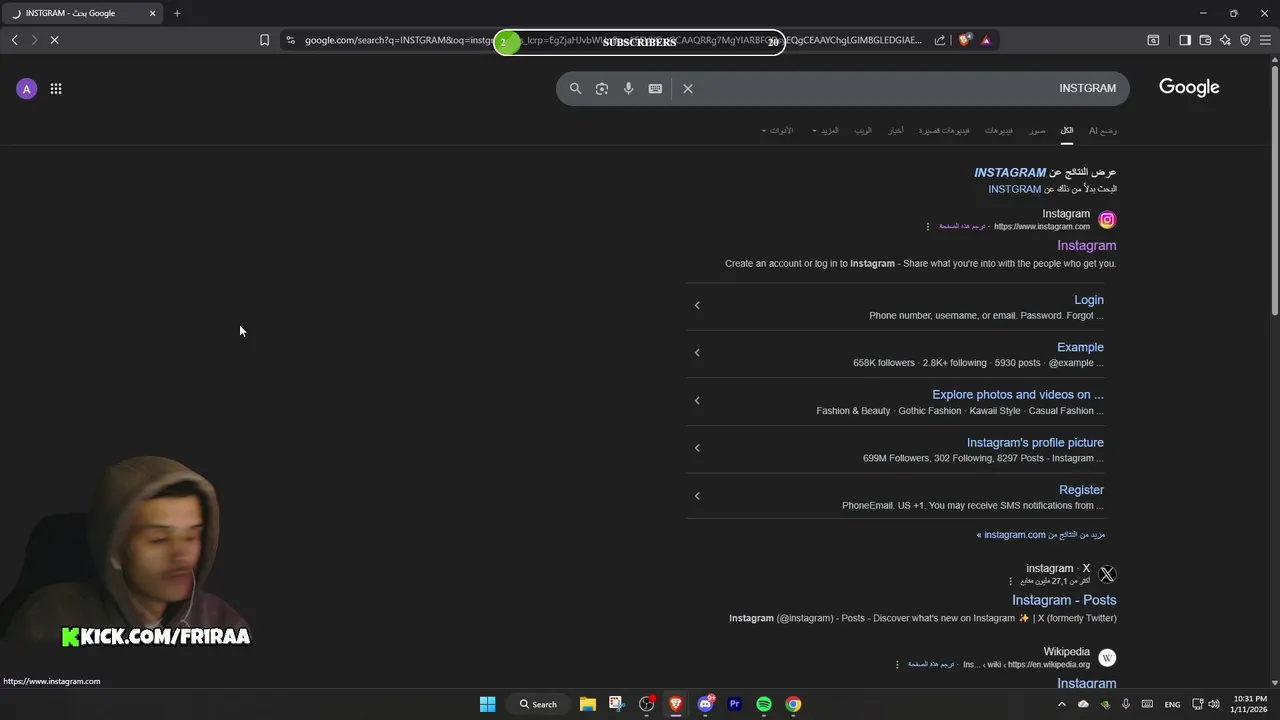The image size is (1280, 720).
Task: Open three-dot options next to instagram.com result
Action: [x=928, y=226]
